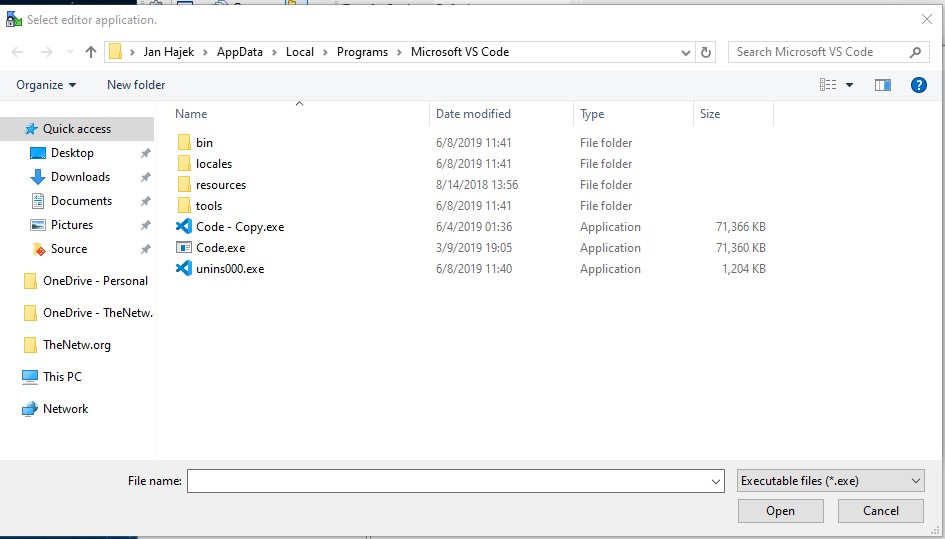
Task: Click the Refresh address bar icon
Action: pyautogui.click(x=707, y=52)
